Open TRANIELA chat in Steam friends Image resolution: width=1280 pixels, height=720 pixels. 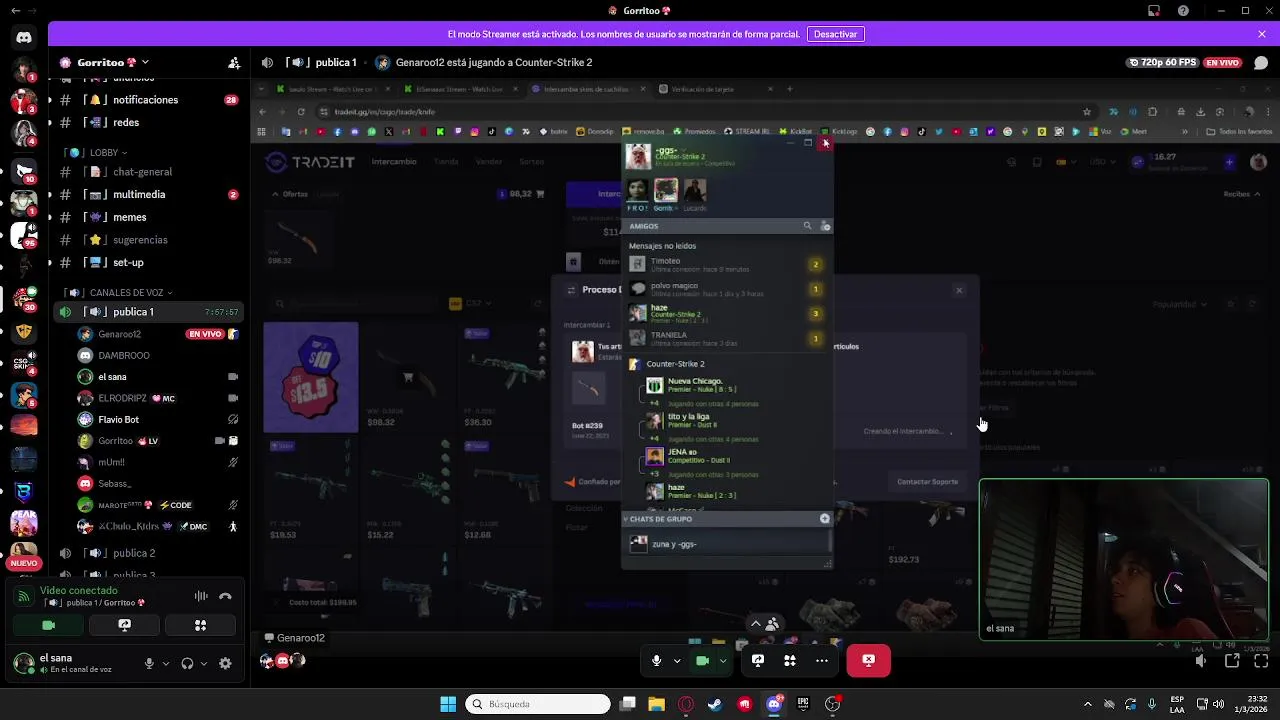728,338
